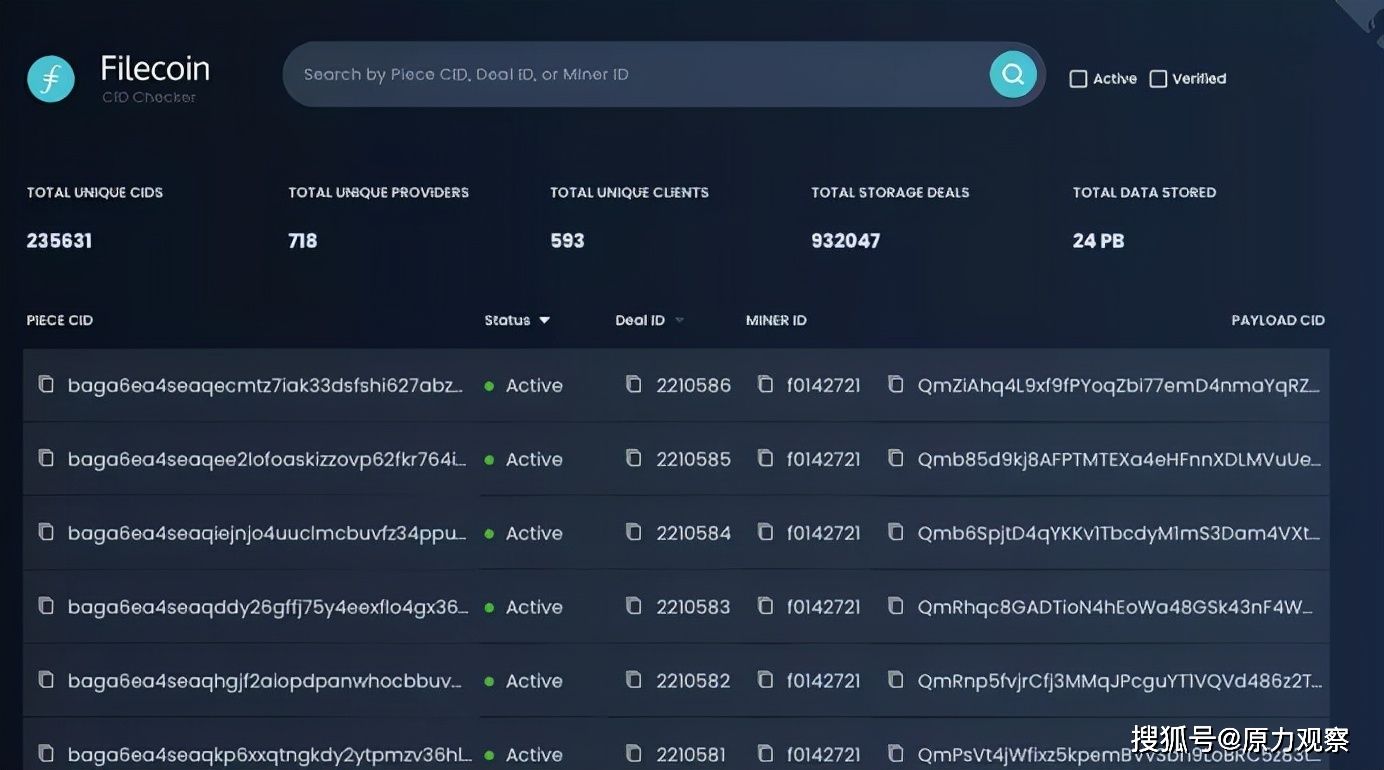Copy payload CID QmRhqc8GADTioN4hEoWa with its copy icon
The image size is (1384, 770).
pos(896,606)
